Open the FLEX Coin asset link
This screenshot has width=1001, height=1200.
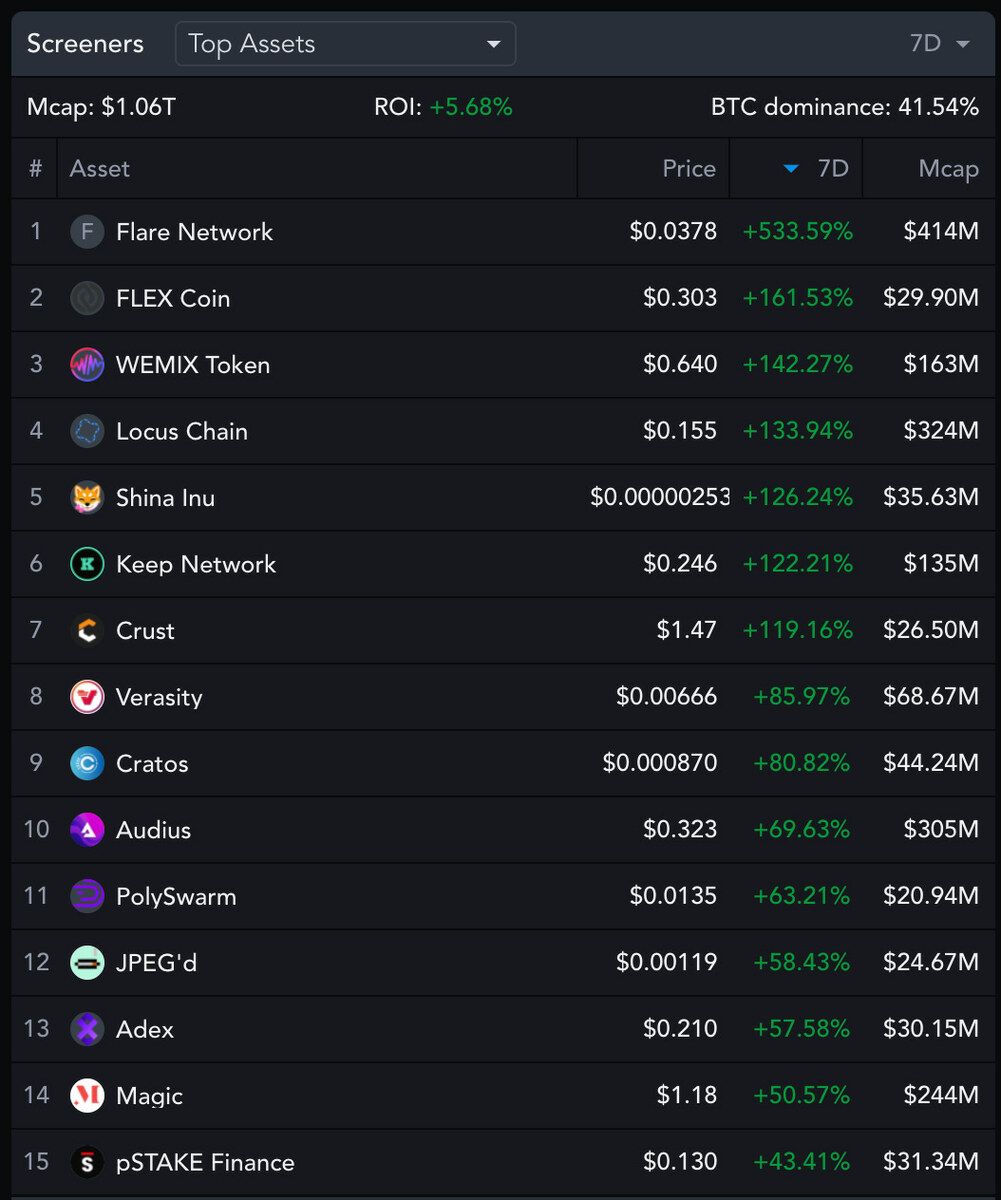(x=173, y=299)
